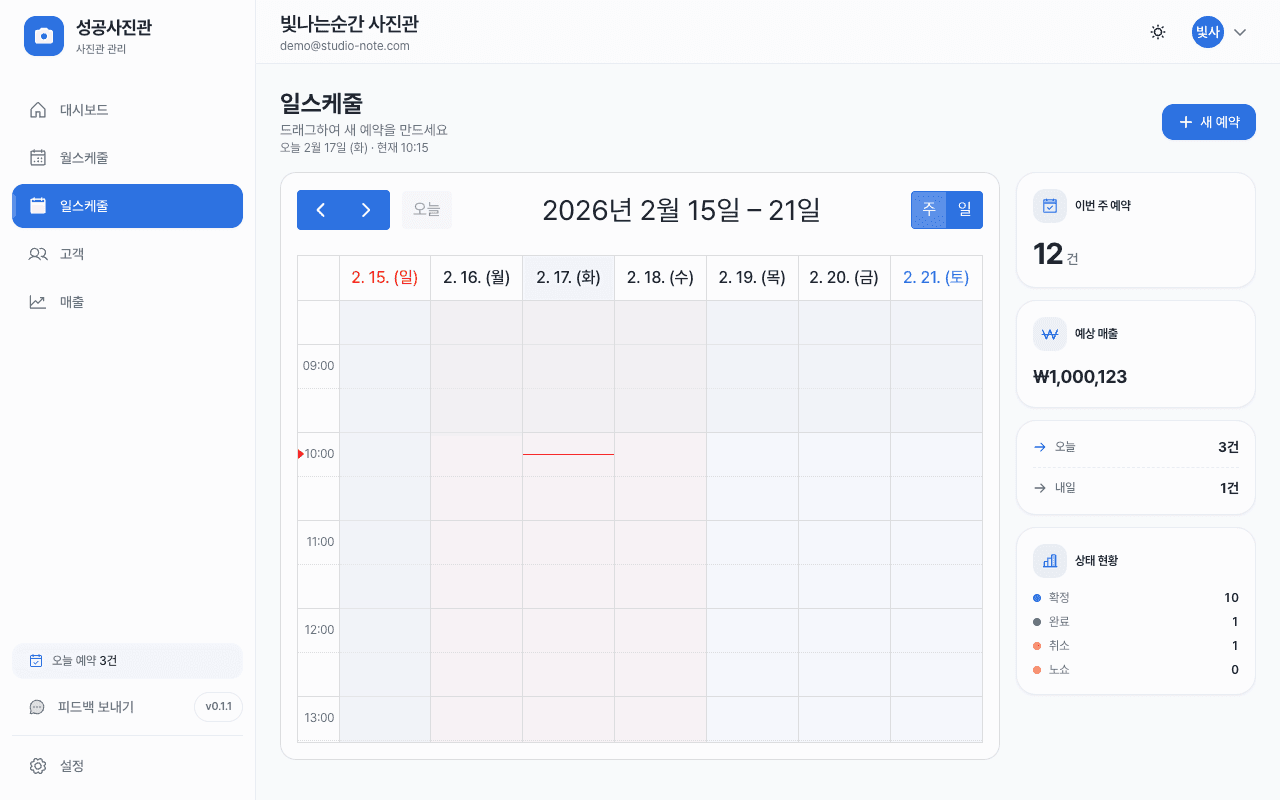The image size is (1280, 800).
Task: Open the 대시보드 home icon in sidebar
Action: [38, 110]
